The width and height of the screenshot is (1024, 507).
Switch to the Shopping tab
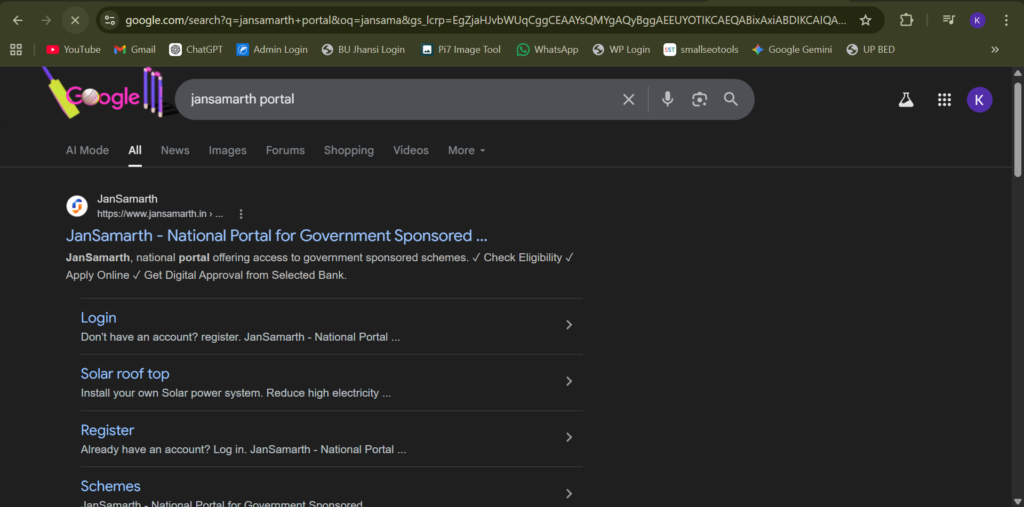(x=349, y=150)
